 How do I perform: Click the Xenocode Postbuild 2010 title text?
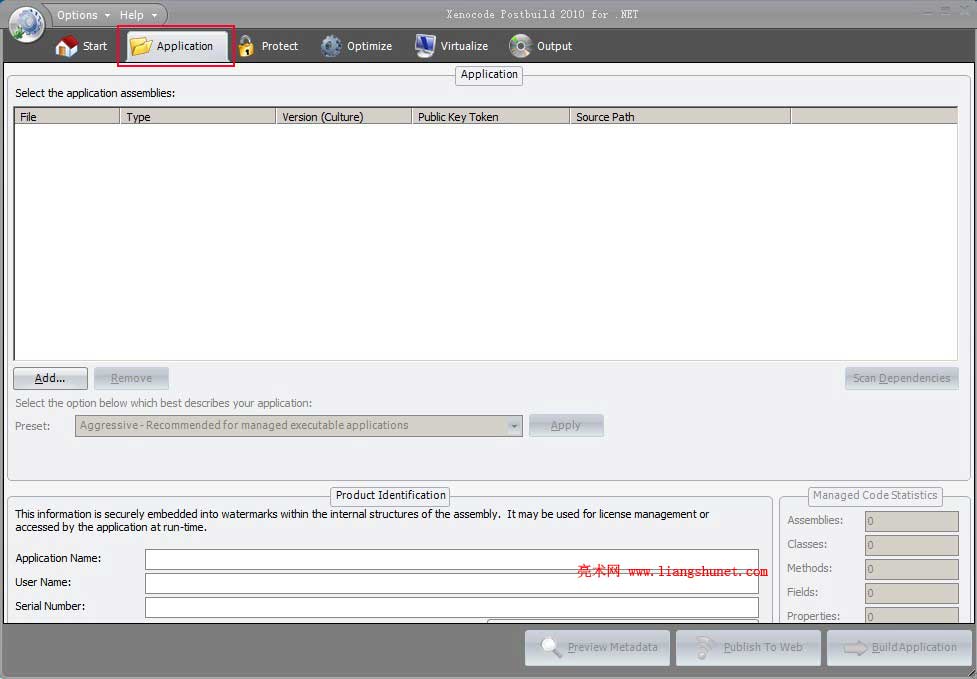(542, 14)
